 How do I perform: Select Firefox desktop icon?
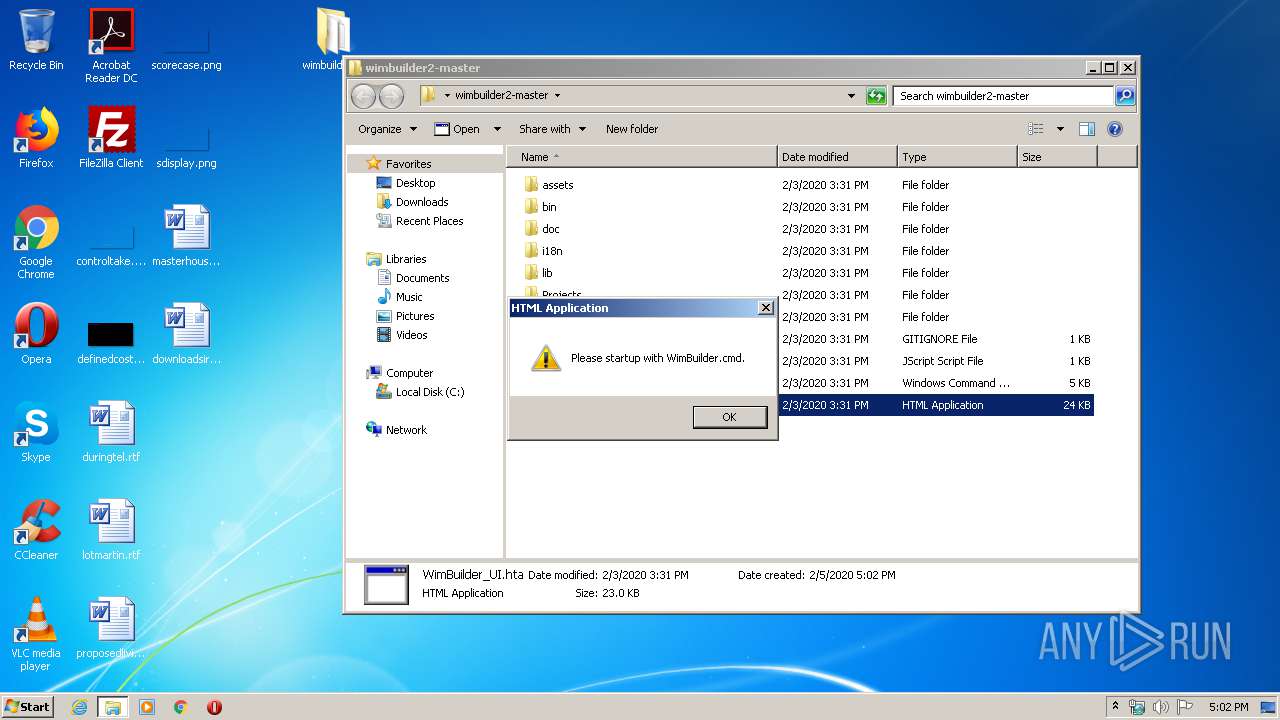pos(36,137)
